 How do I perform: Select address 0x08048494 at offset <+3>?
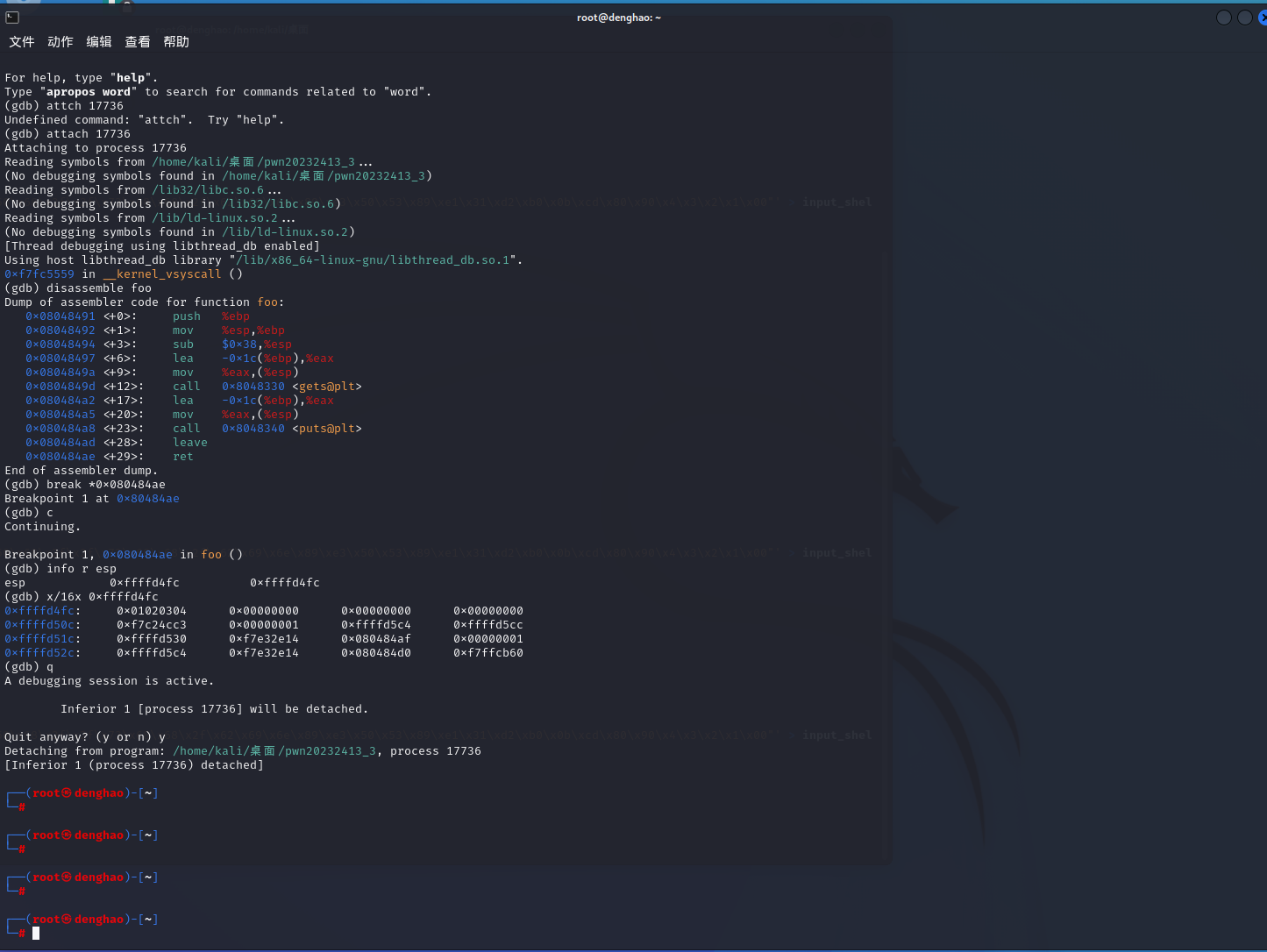(x=61, y=345)
